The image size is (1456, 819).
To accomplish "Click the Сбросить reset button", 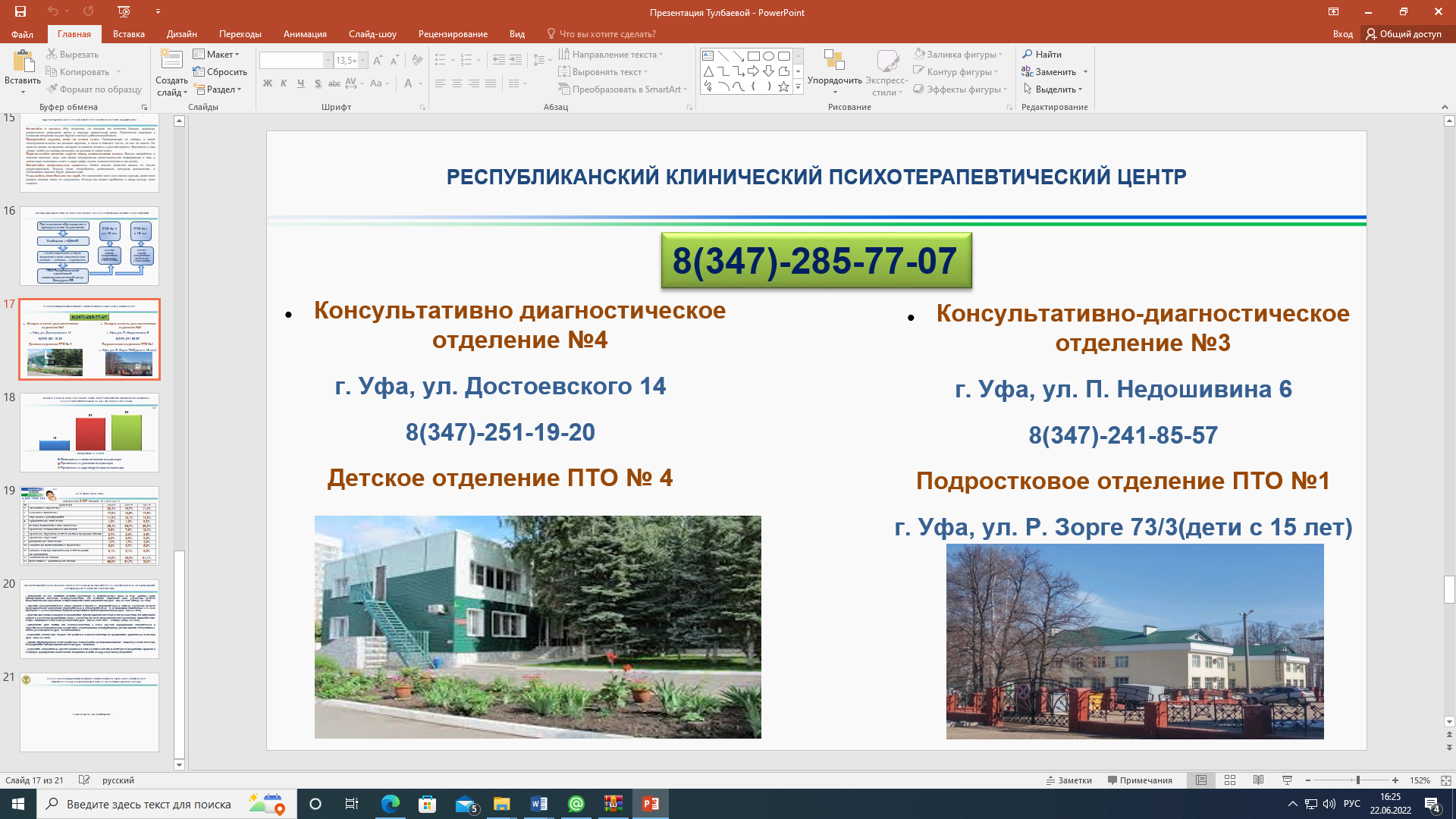I will (221, 72).
